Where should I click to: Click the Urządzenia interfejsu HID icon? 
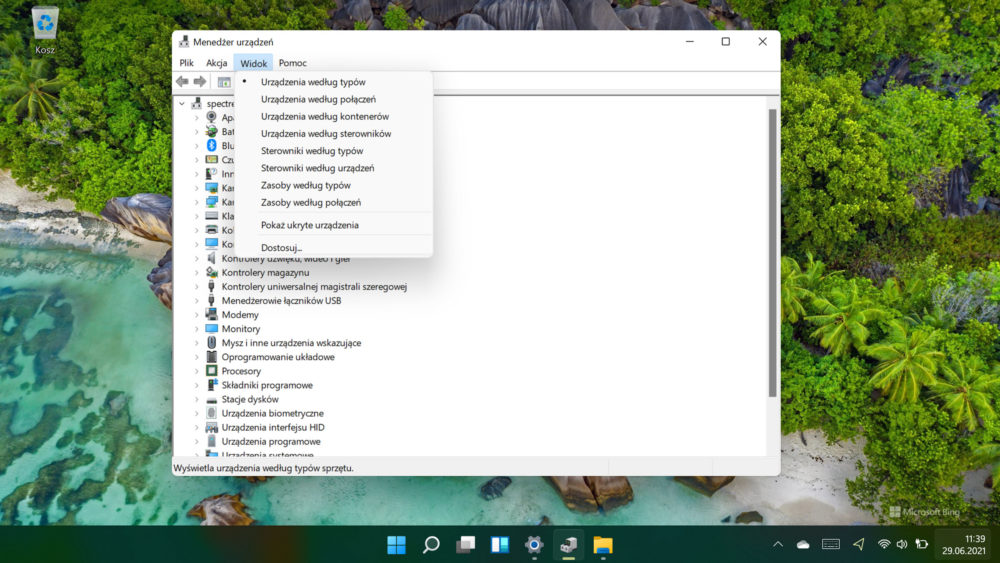pos(212,427)
